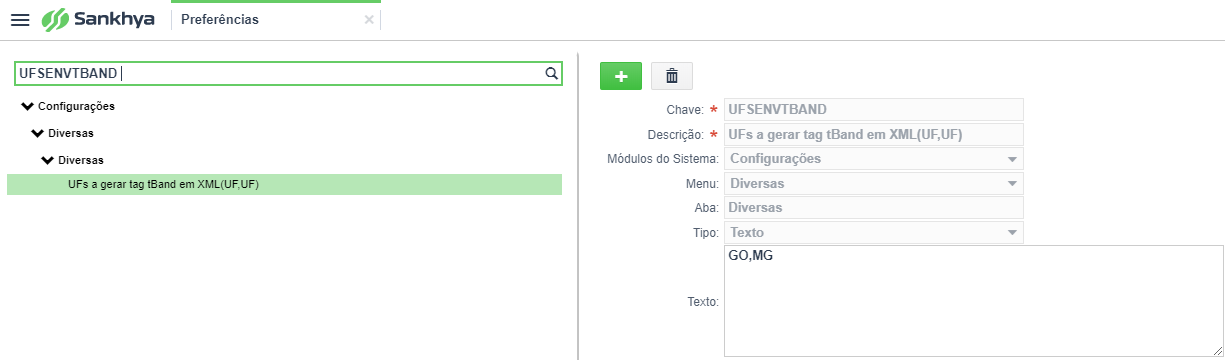The width and height of the screenshot is (1225, 360).
Task: Delete the preference using the trash icon
Action: tap(672, 76)
